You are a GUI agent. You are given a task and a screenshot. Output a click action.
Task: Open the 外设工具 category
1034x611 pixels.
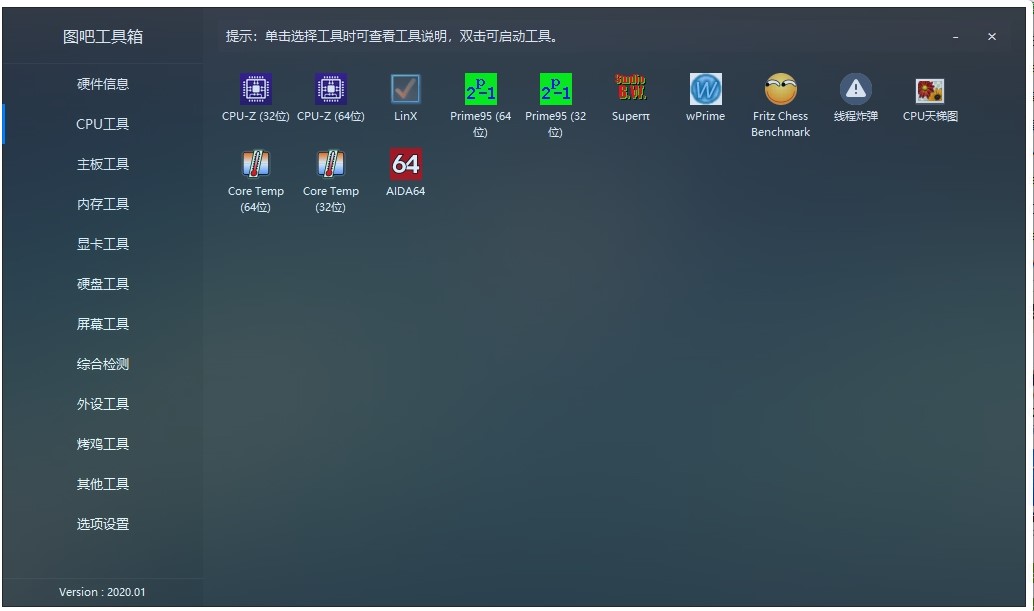click(103, 404)
